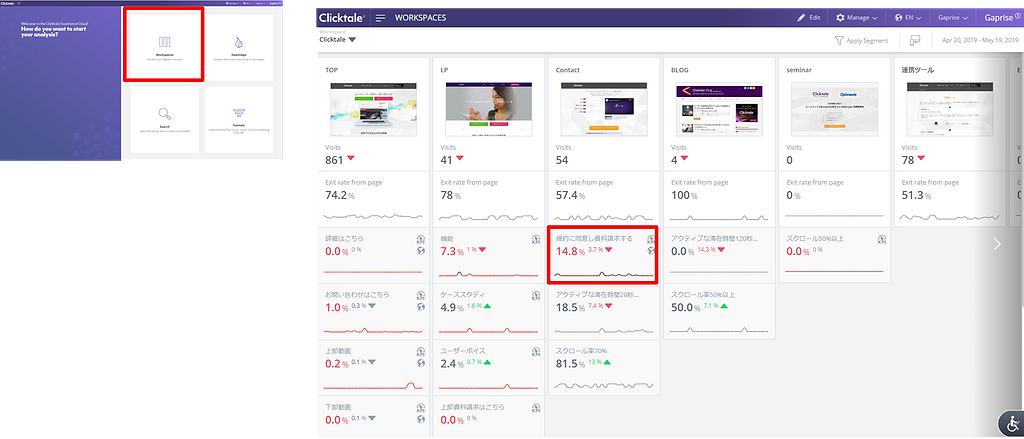Click WORKSPACES title in header
This screenshot has width=1024, height=439.
(x=421, y=18)
